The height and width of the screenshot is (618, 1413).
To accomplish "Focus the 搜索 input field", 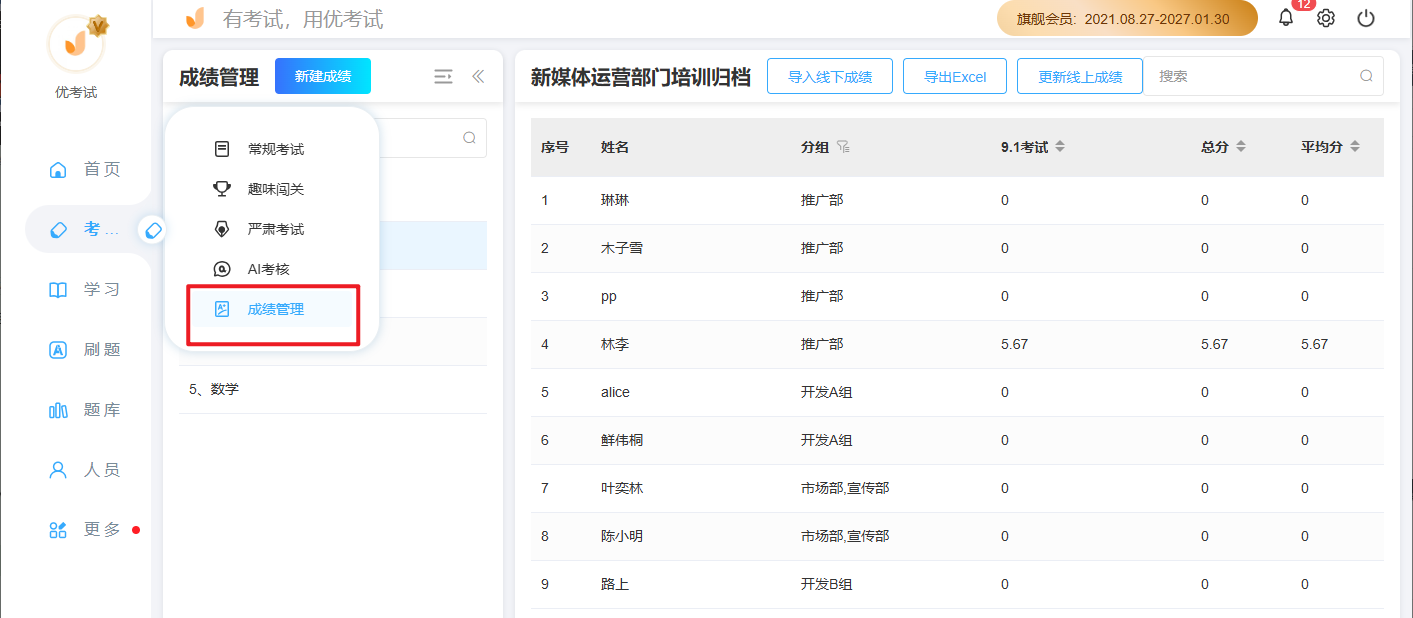I will [1264, 76].
